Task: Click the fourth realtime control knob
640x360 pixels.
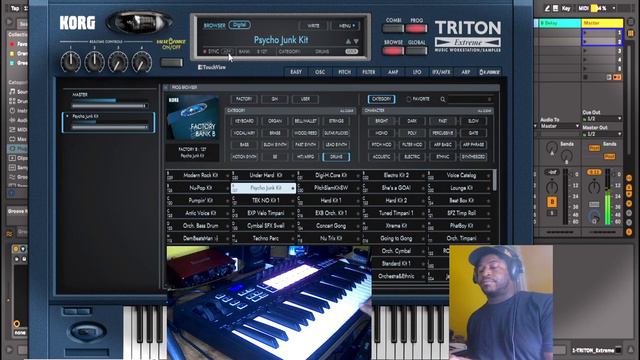Action: tap(142, 62)
